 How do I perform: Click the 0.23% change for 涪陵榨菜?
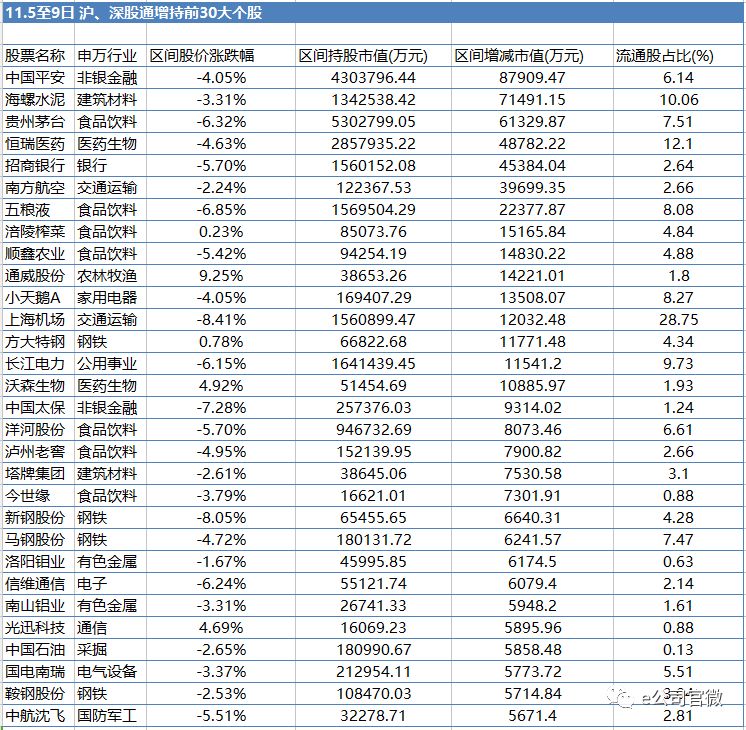pos(221,231)
